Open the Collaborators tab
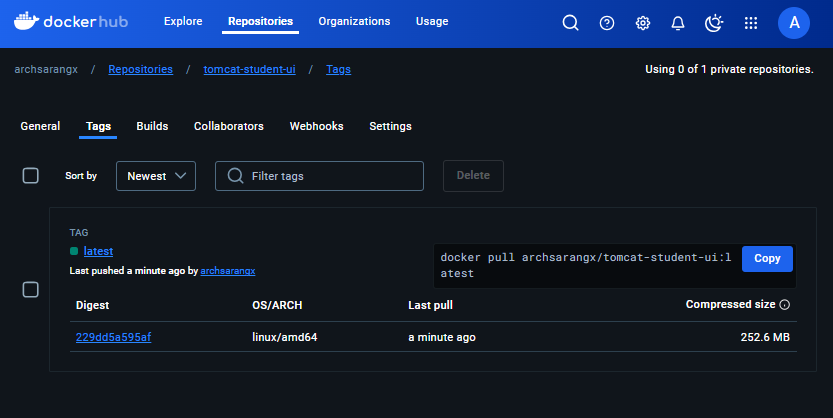833x418 pixels. pyautogui.click(x=228, y=126)
